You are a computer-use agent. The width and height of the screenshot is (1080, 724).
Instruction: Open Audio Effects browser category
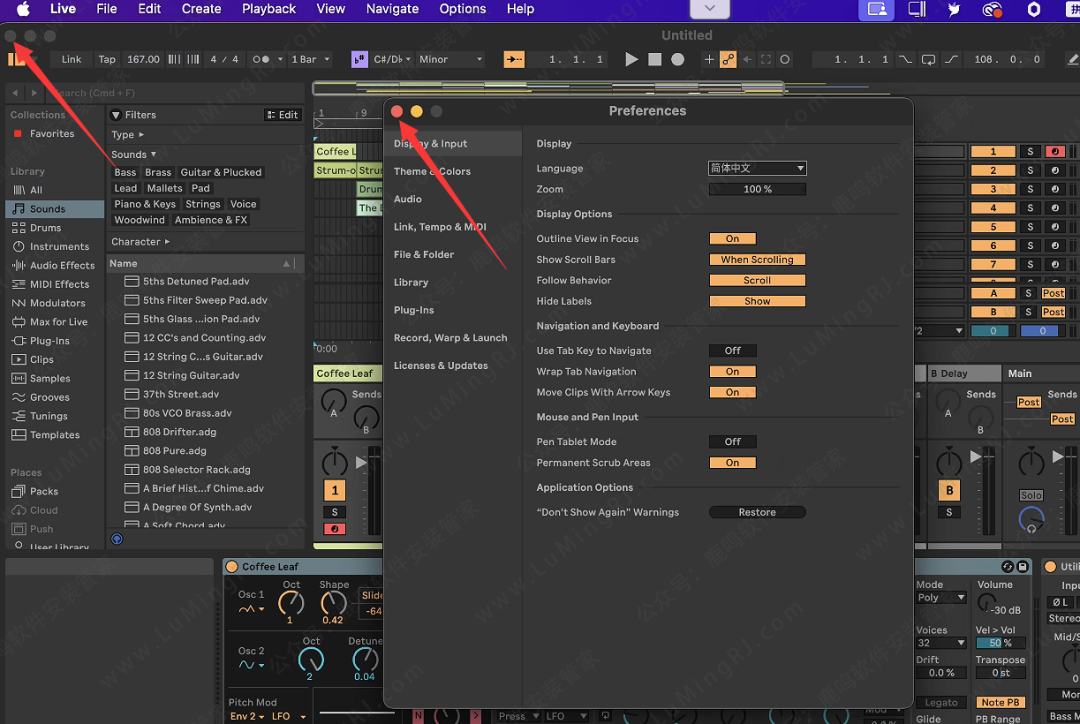tap(62, 266)
